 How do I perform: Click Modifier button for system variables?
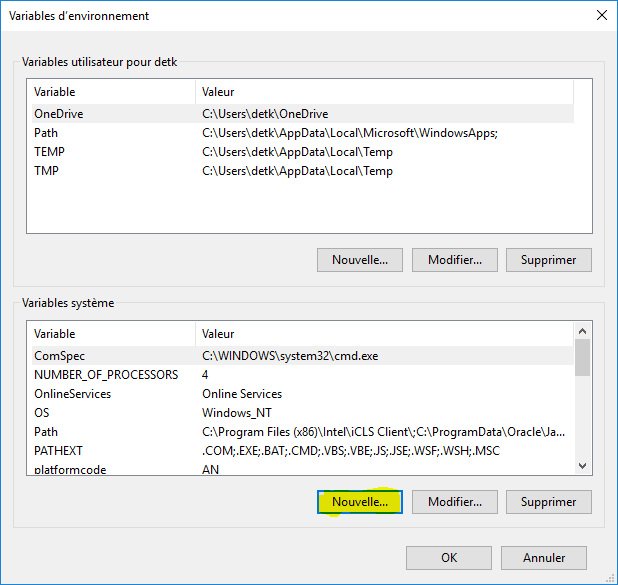point(455,502)
